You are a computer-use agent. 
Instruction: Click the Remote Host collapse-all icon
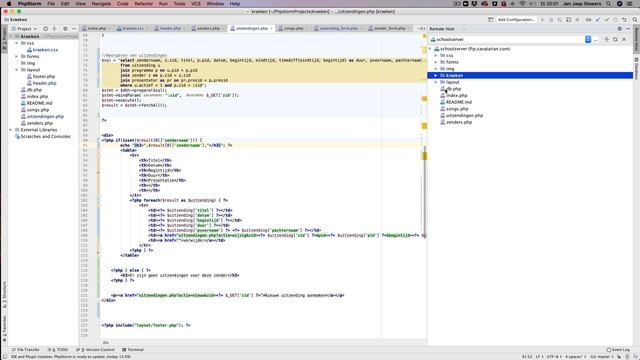pyautogui.click(x=607, y=40)
